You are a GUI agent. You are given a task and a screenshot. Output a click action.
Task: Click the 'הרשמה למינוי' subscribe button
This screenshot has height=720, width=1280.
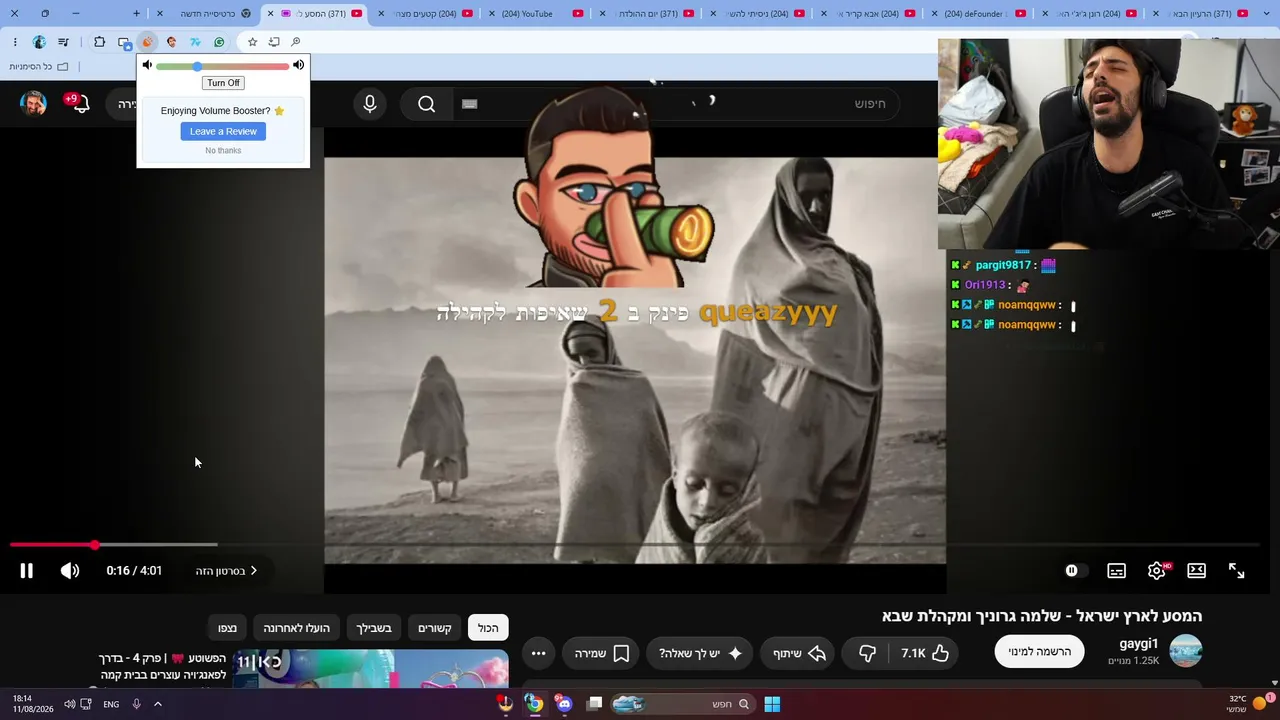[x=1040, y=652]
